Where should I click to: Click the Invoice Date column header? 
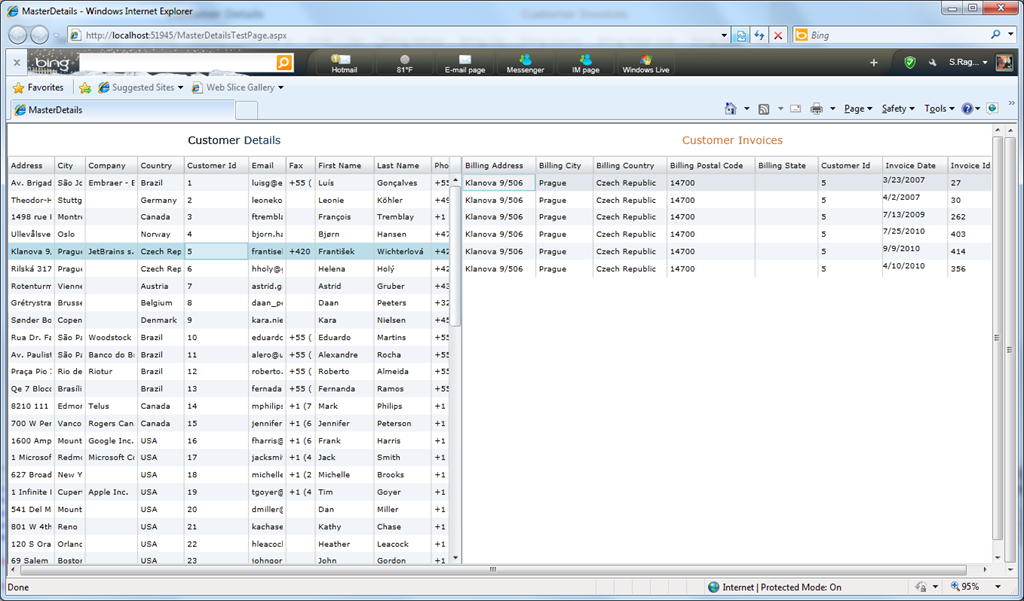[914, 166]
